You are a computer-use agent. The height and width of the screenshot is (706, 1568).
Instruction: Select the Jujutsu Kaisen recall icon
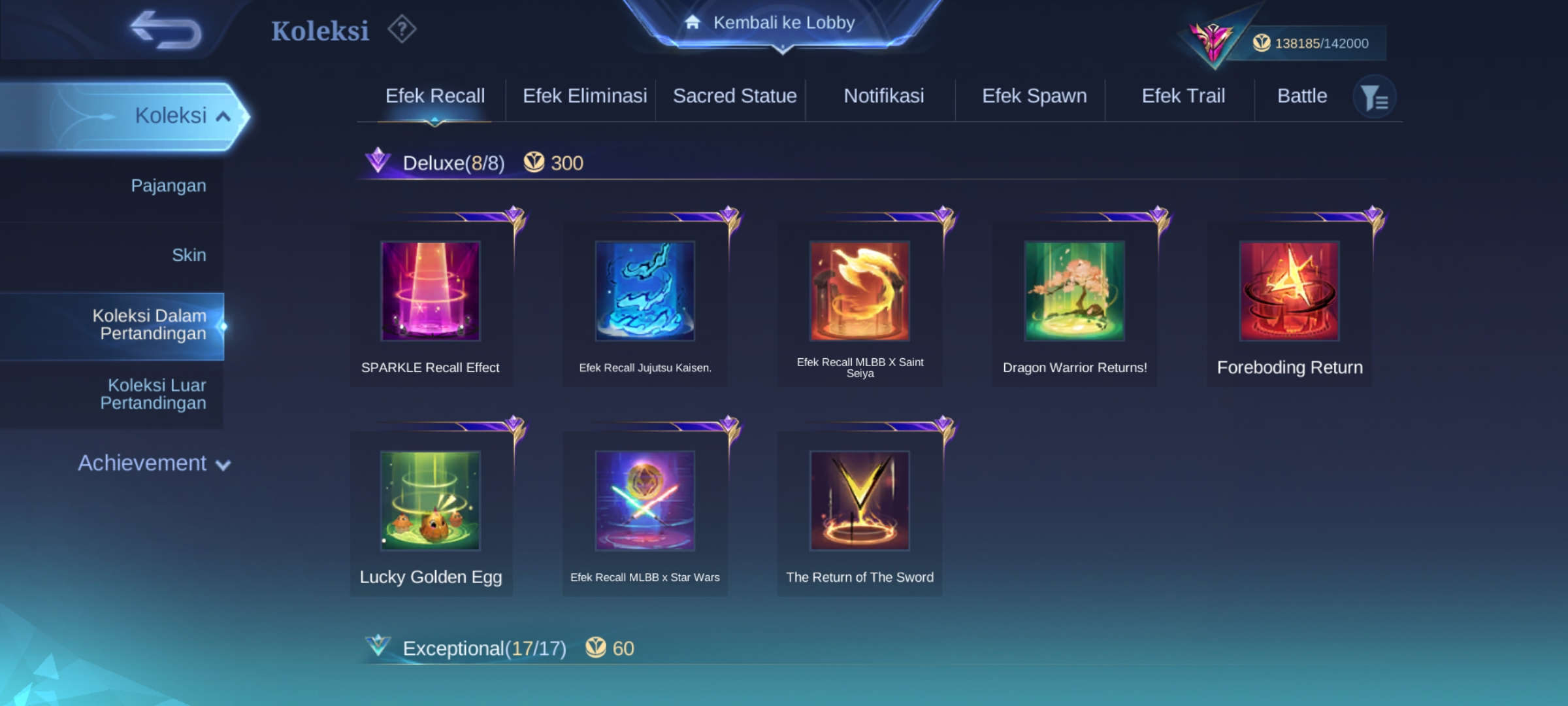(x=645, y=291)
